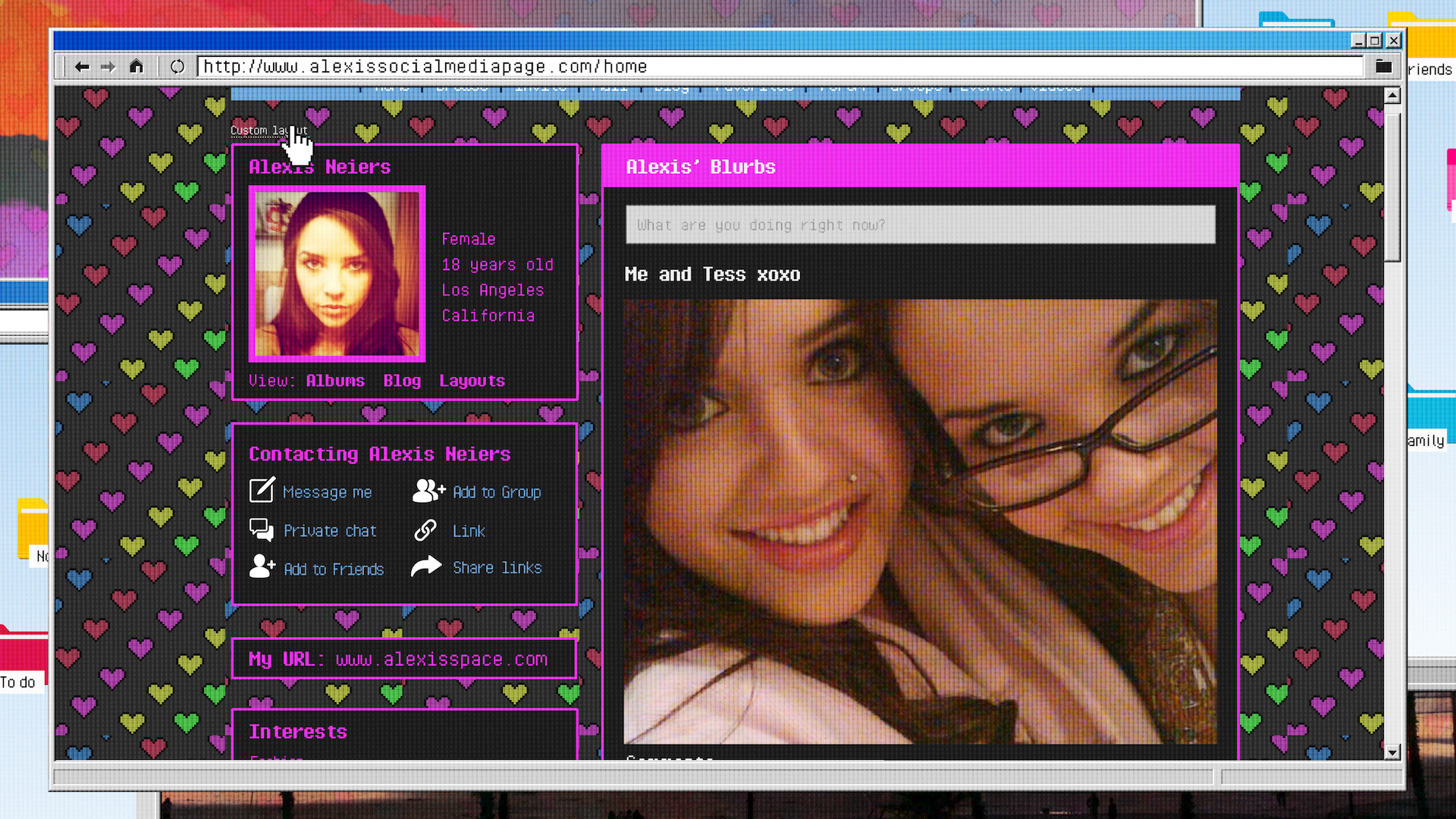
Task: Click the browser forward arrow
Action: [108, 67]
